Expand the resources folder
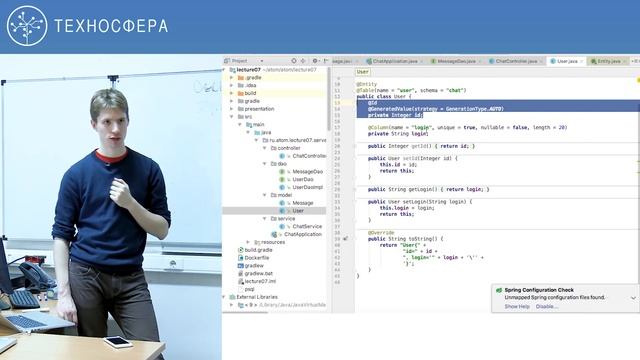Screen dimensions: 640x360 click(x=248, y=242)
